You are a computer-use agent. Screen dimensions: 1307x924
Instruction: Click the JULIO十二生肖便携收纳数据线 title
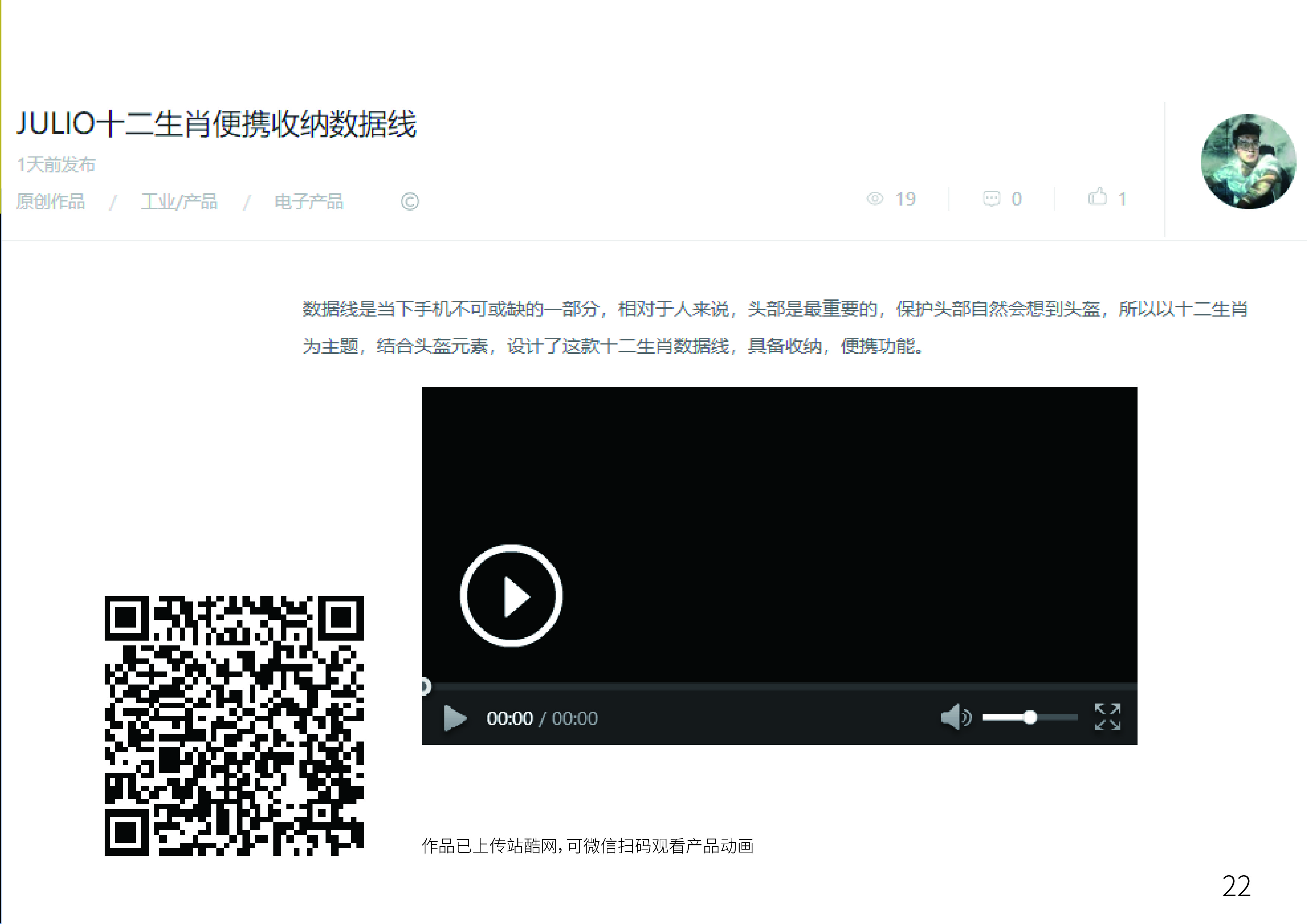[x=216, y=124]
